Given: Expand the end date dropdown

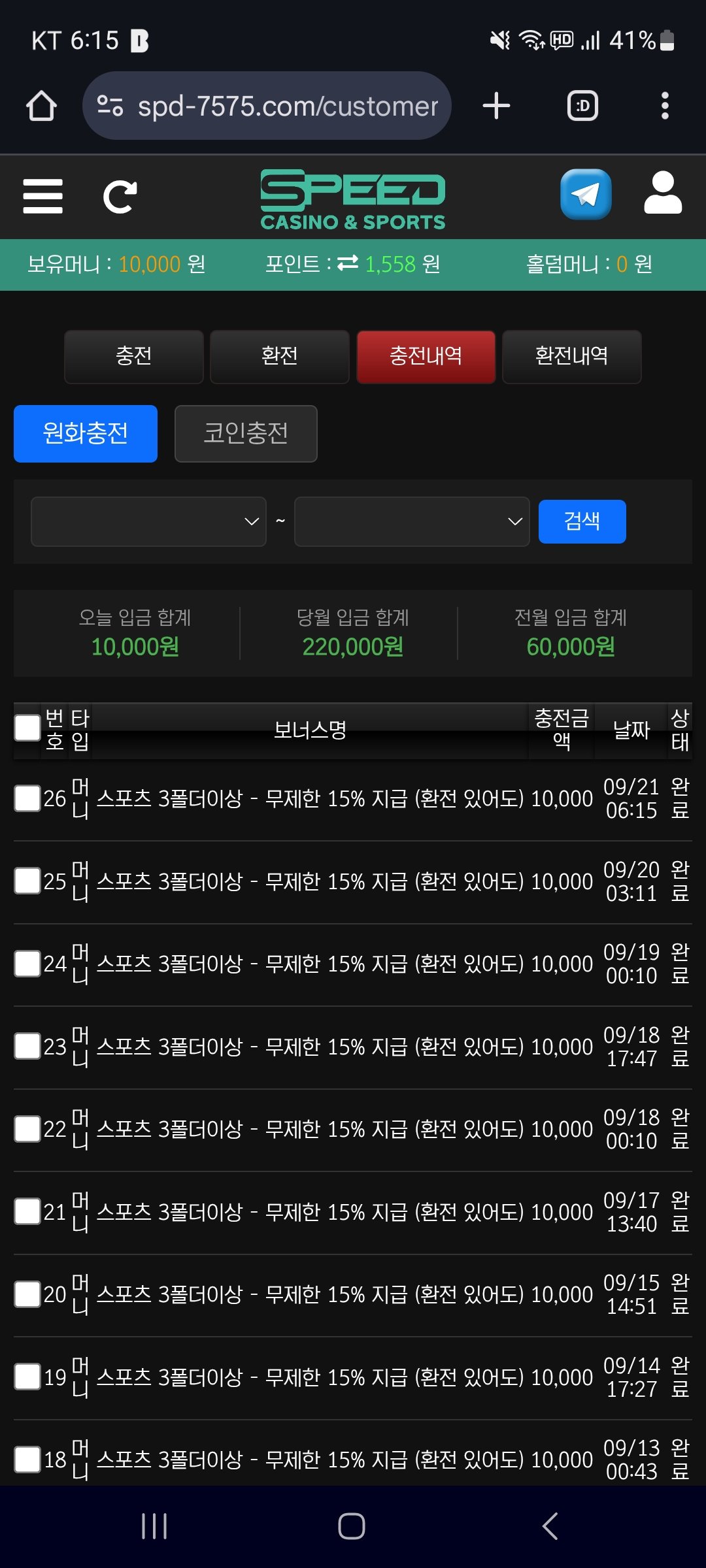Looking at the screenshot, I should tap(412, 521).
